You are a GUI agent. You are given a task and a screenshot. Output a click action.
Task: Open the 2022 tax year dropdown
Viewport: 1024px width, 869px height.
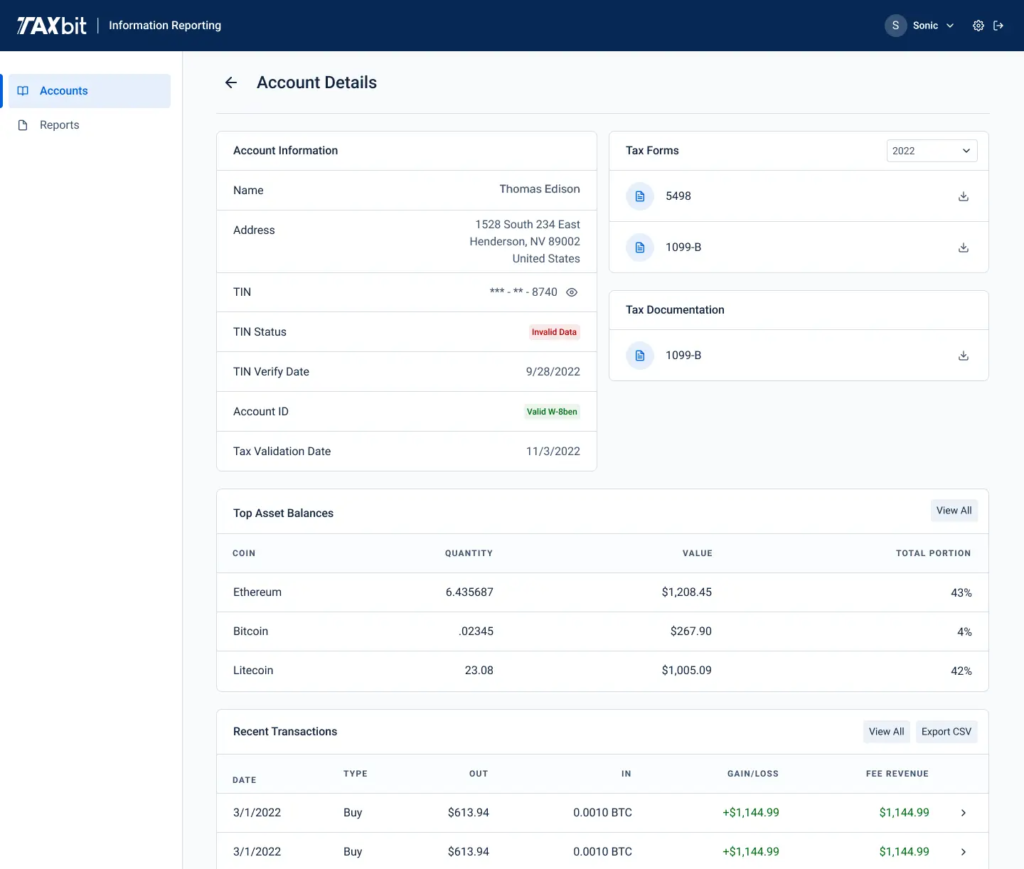click(x=931, y=150)
